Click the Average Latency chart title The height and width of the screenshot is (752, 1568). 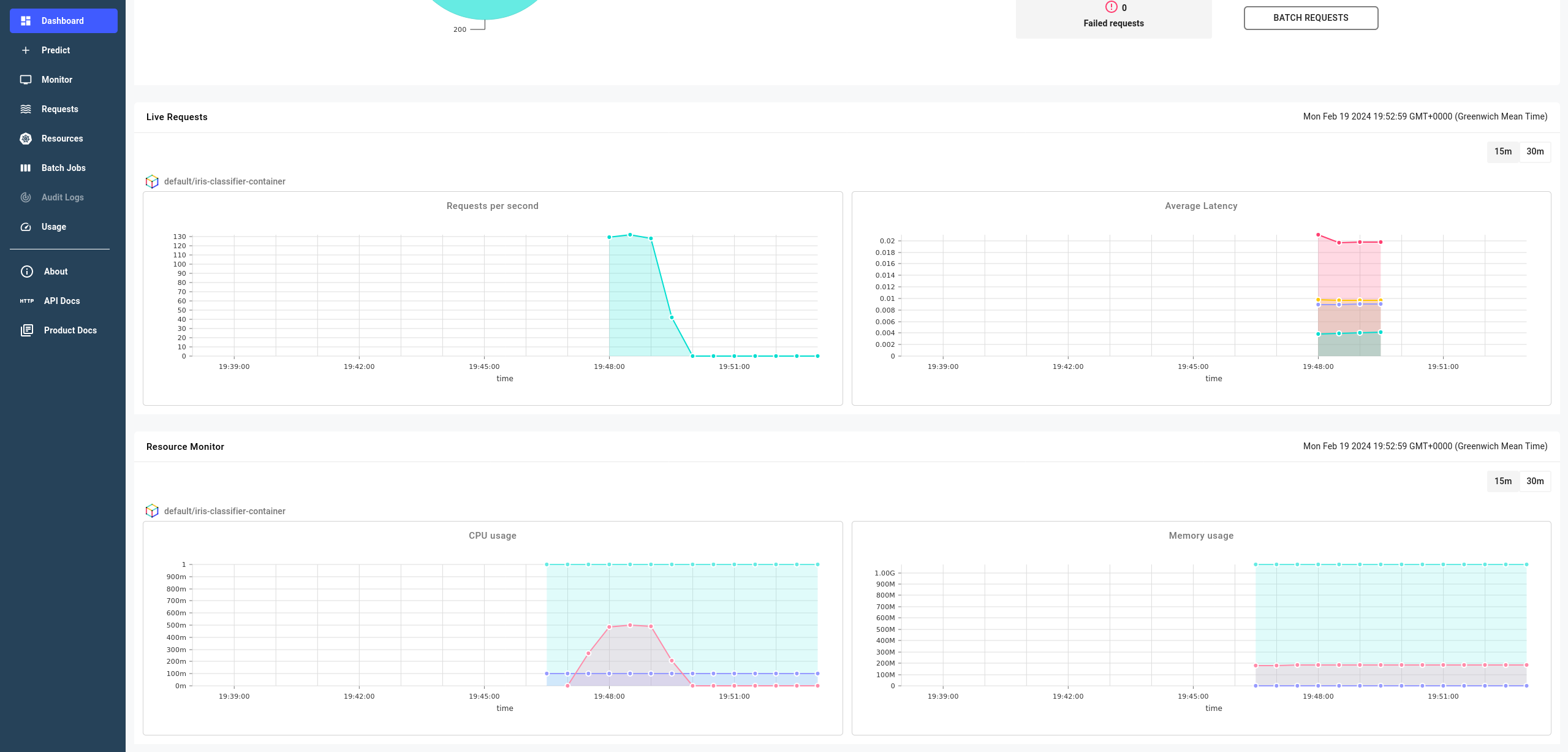tap(1201, 206)
